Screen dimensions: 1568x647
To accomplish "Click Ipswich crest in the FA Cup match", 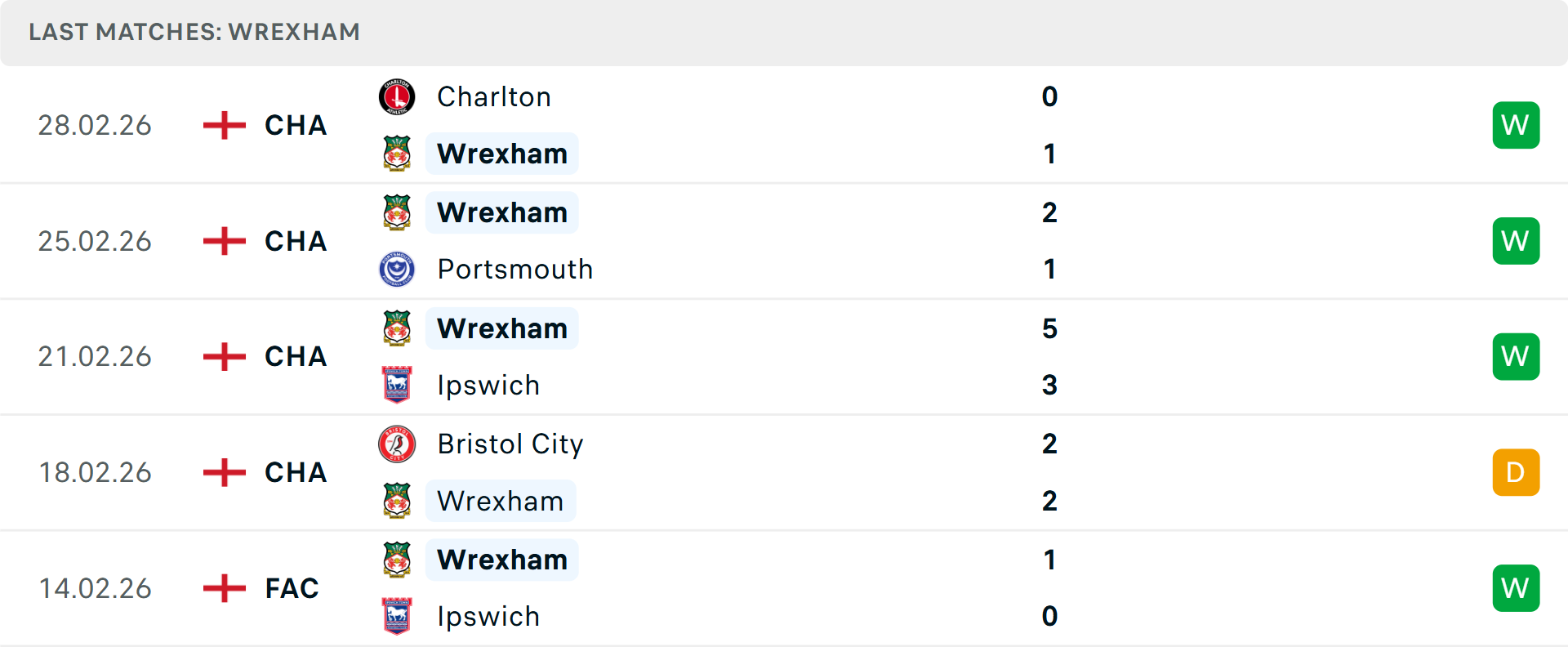I will 397,616.
